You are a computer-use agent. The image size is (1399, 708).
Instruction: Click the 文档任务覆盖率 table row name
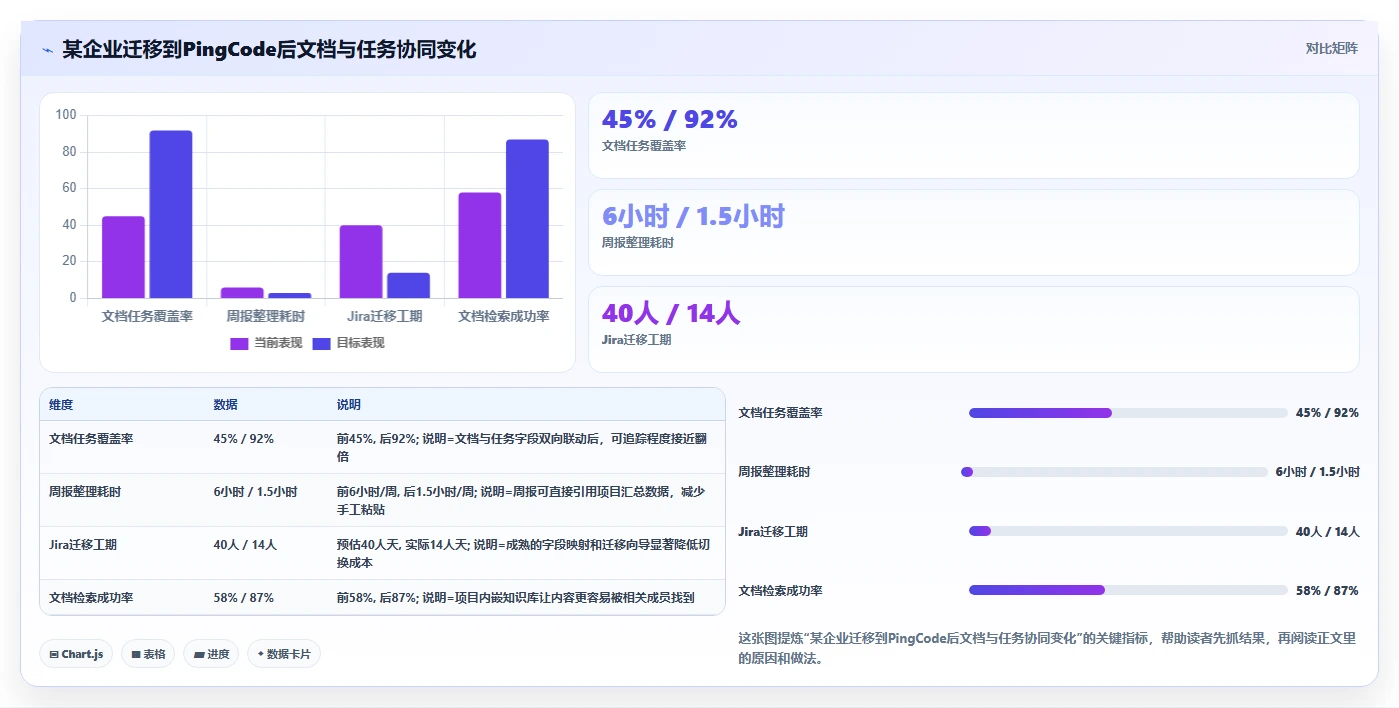tap(91, 439)
